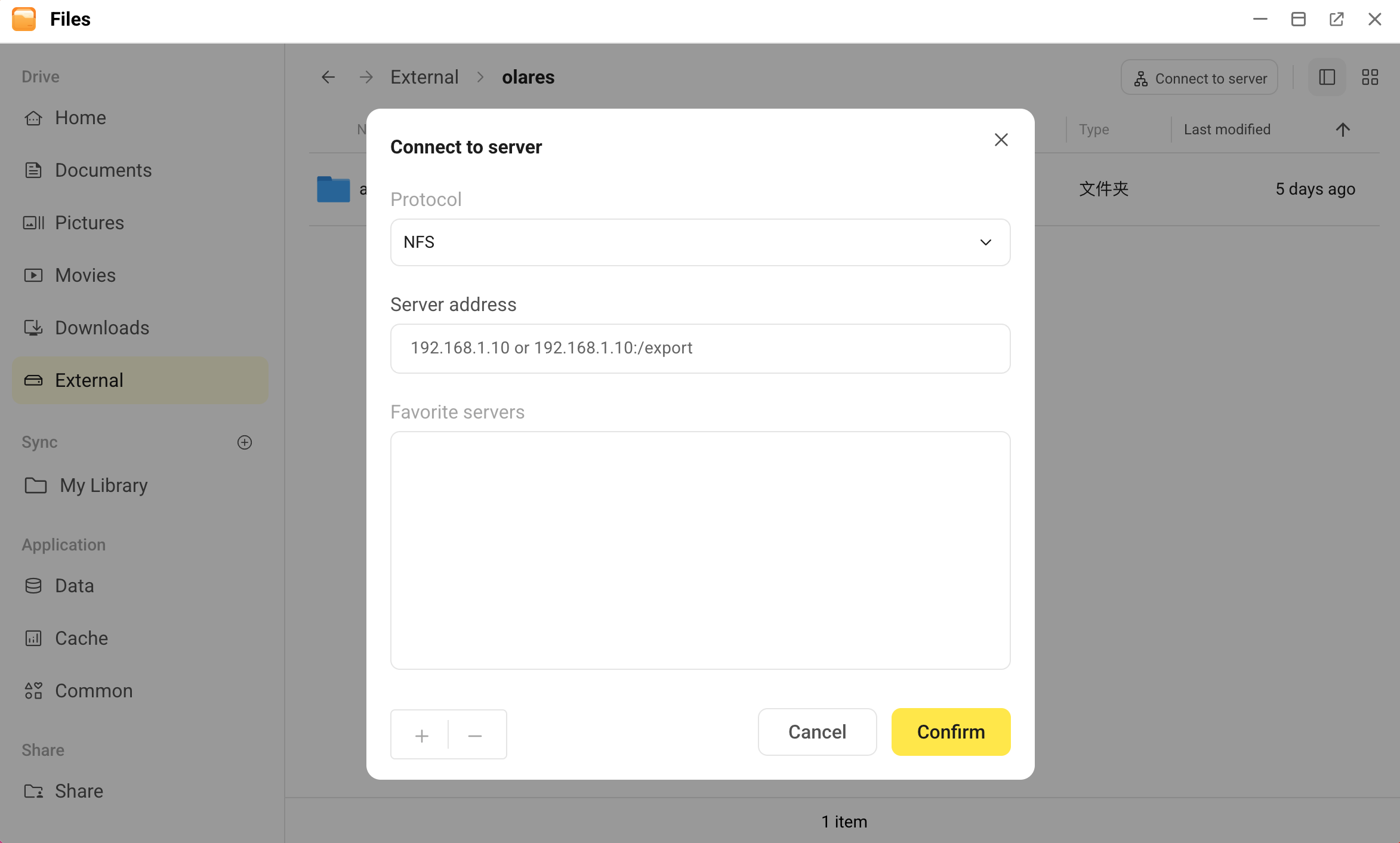Click the Data database icon

click(x=33, y=586)
